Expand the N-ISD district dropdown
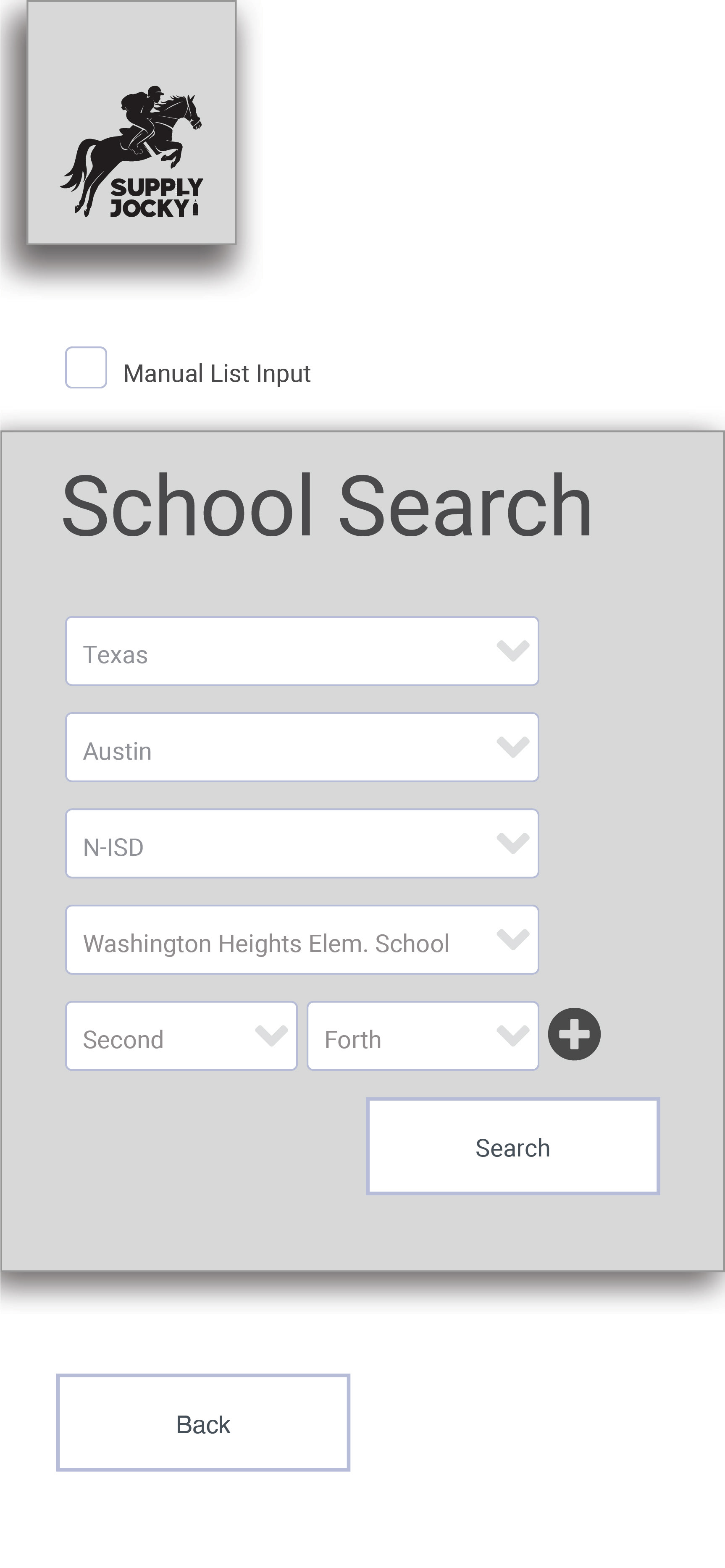Viewport: 725px width, 1568px height. pos(302,843)
